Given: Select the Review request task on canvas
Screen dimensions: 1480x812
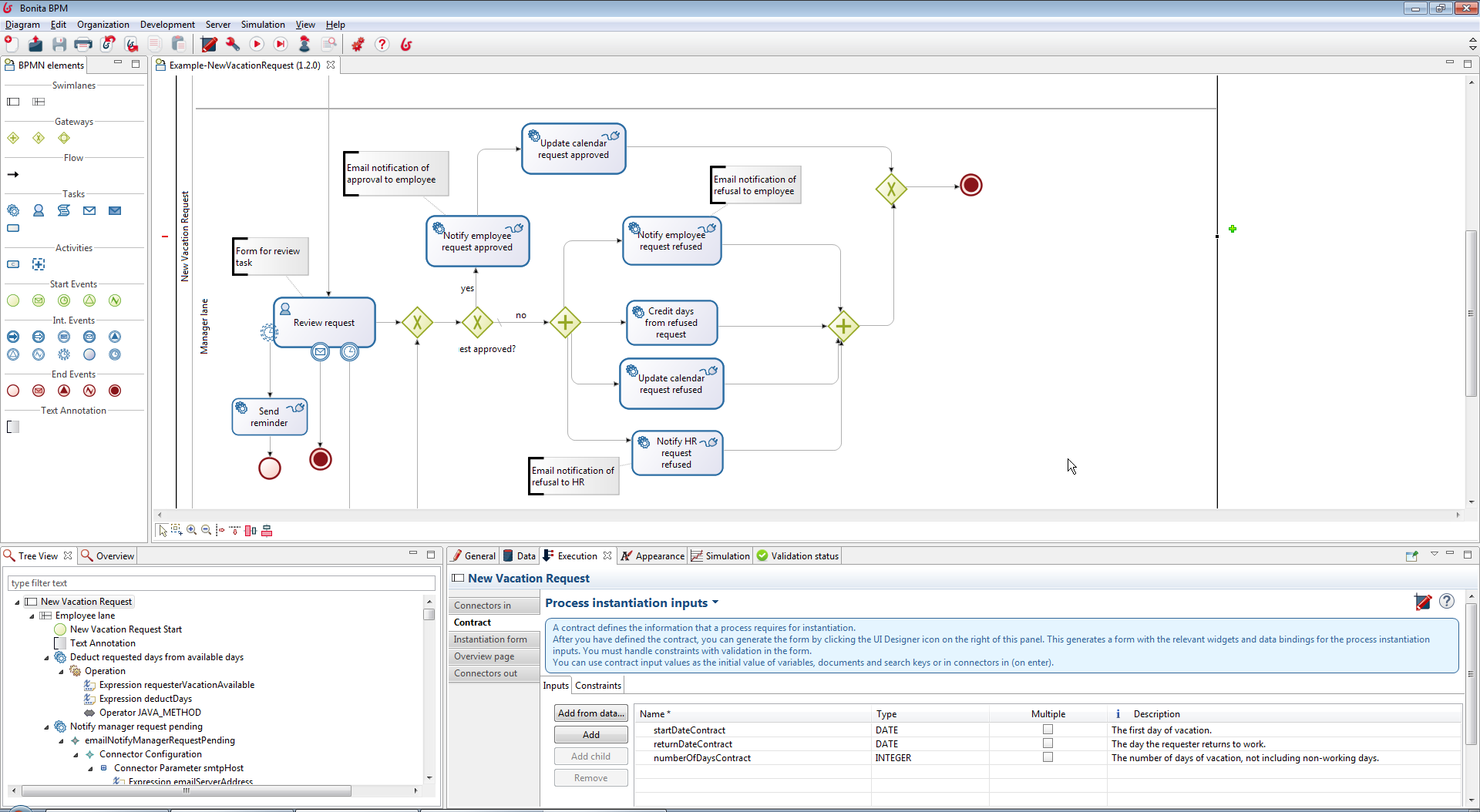Looking at the screenshot, I should pos(325,323).
